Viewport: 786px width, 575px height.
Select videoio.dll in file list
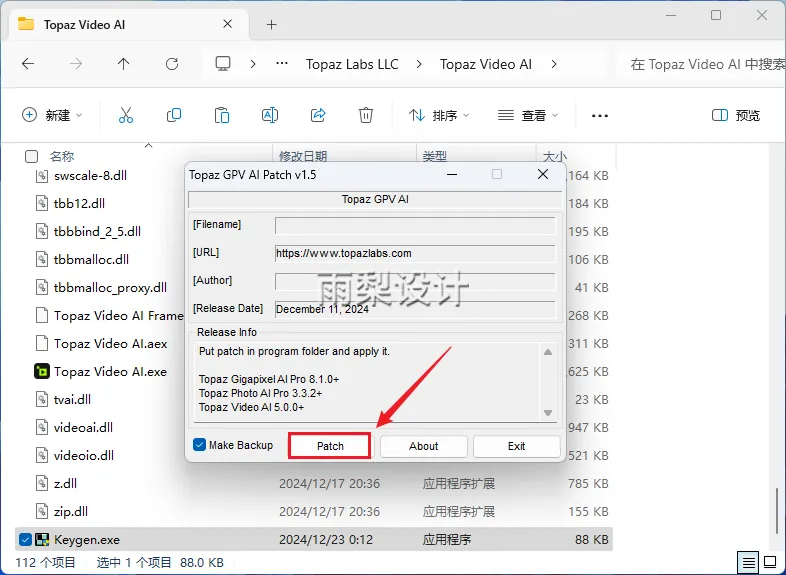pos(84,456)
